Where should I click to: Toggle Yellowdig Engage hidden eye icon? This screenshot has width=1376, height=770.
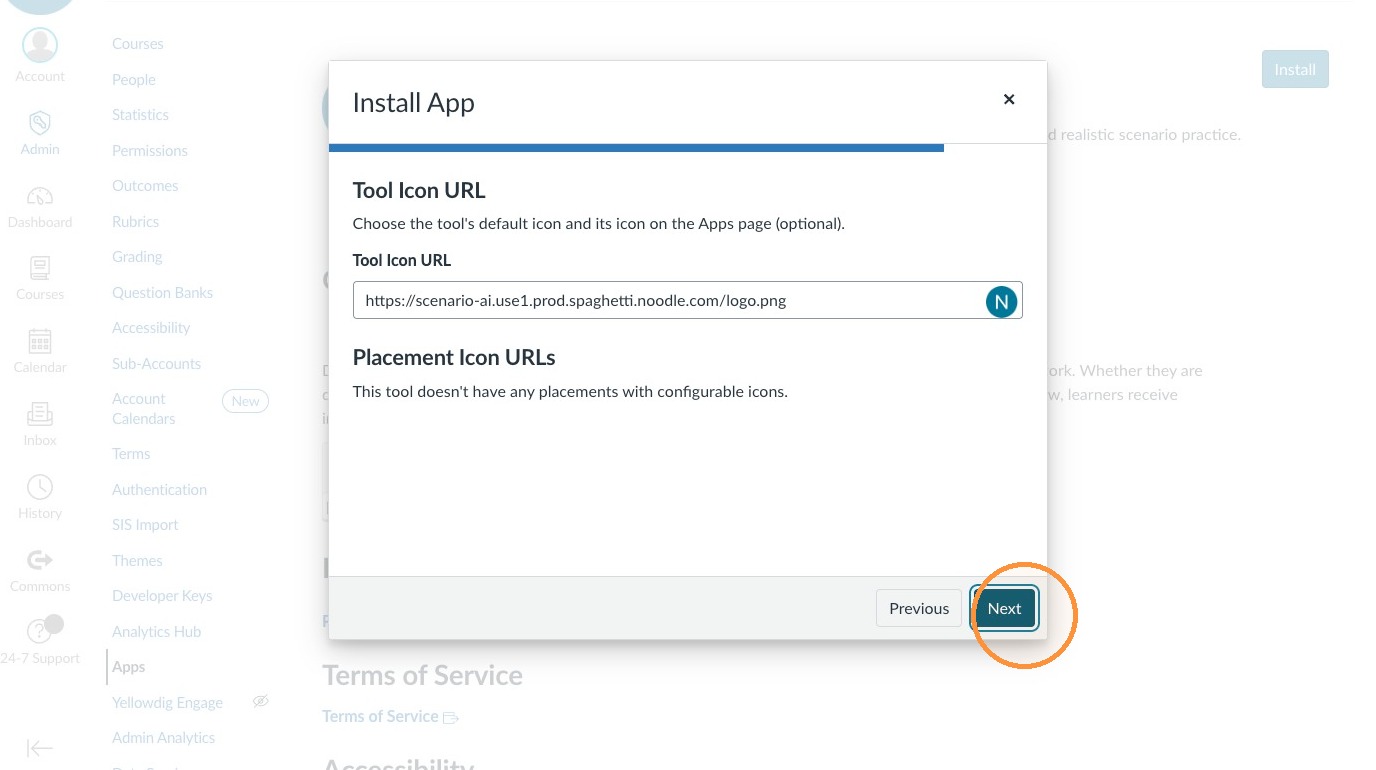[261, 702]
